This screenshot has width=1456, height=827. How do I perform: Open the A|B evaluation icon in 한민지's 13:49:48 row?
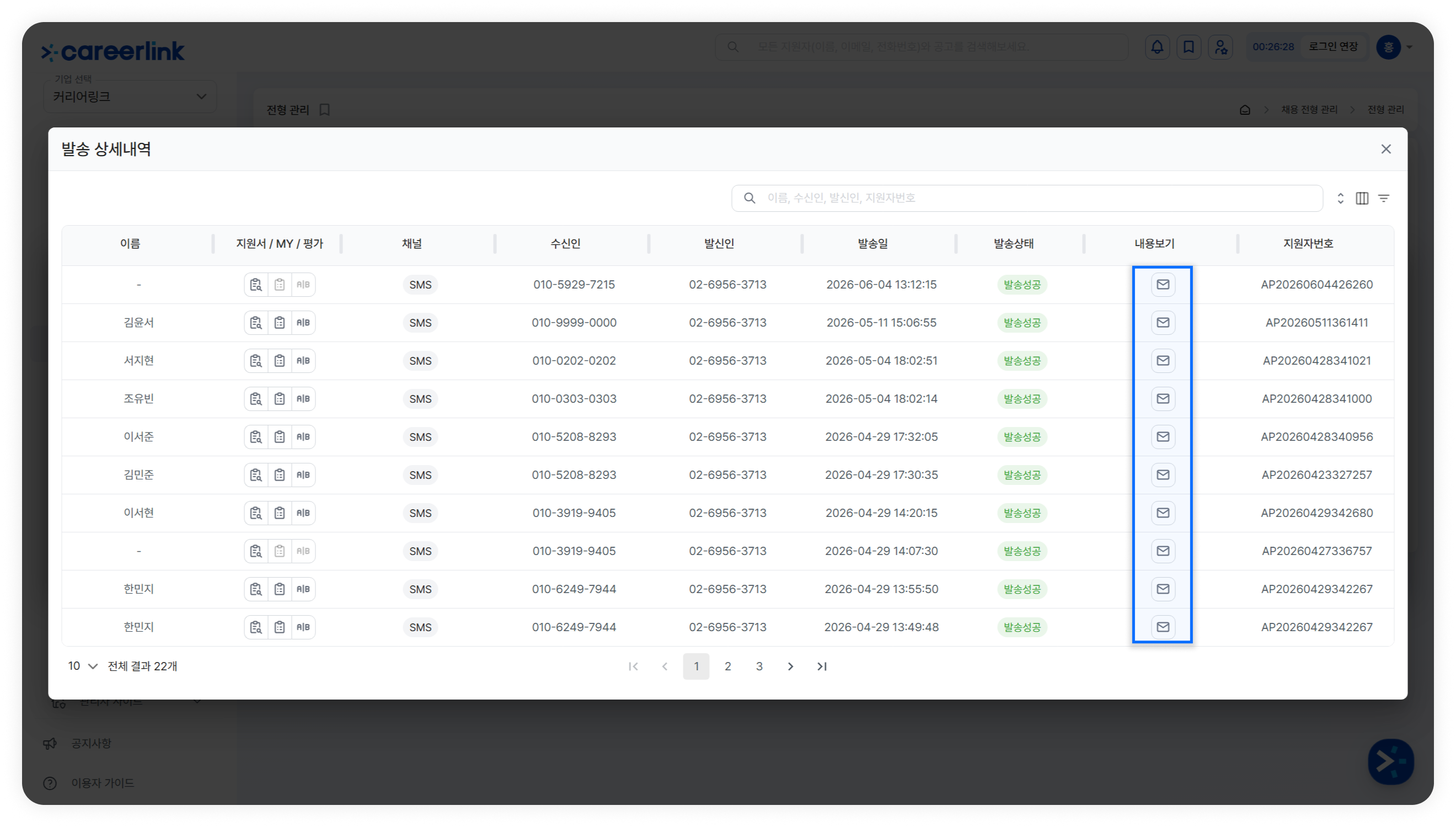(x=303, y=627)
